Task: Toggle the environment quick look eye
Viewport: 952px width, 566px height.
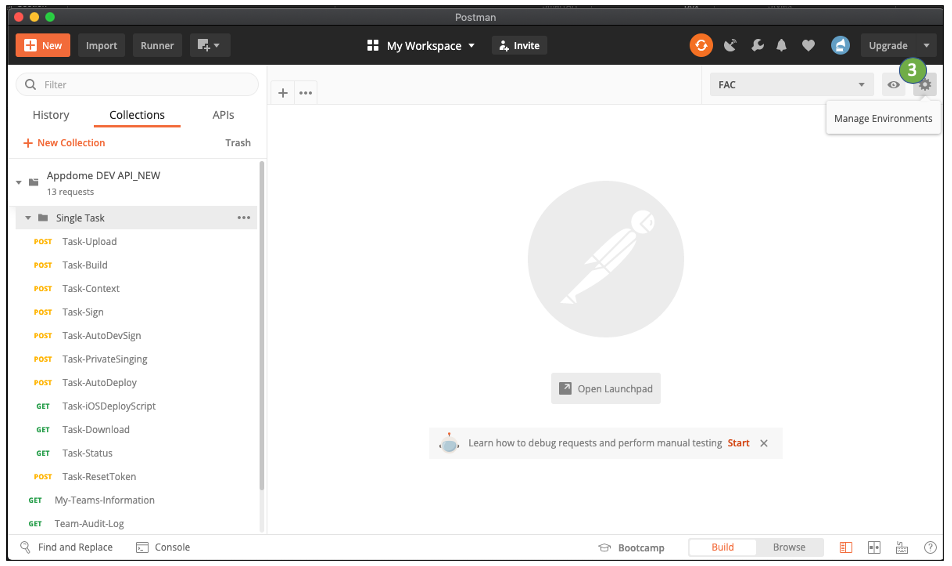Action: tap(893, 85)
